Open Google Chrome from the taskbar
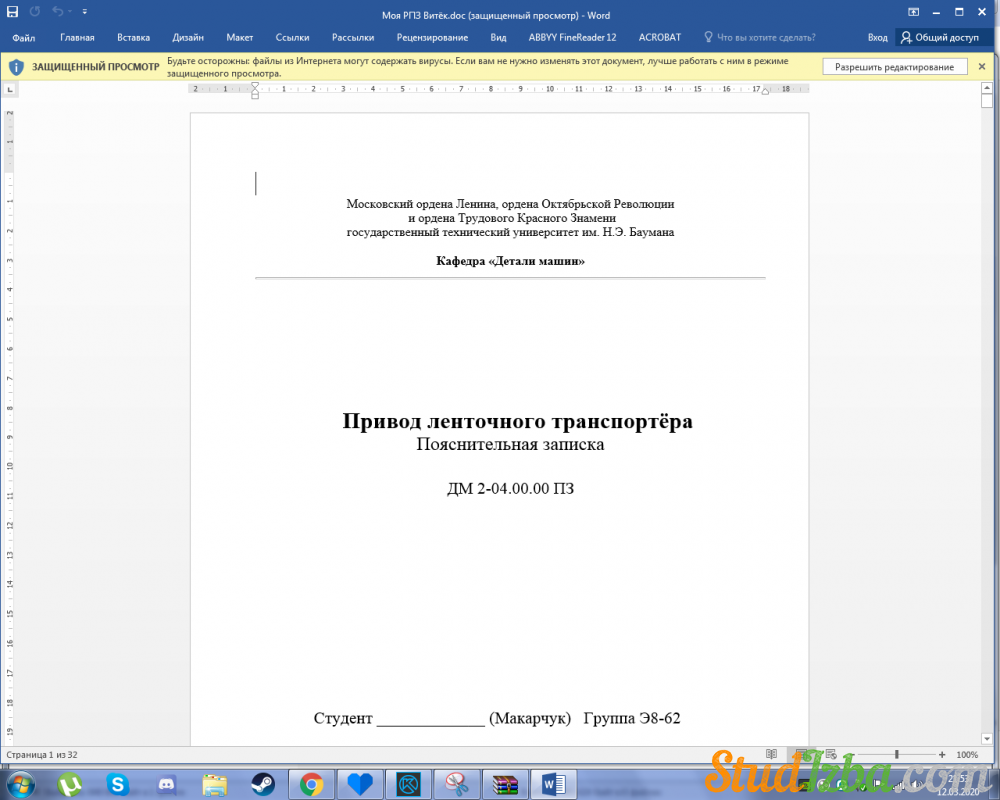 click(x=312, y=784)
